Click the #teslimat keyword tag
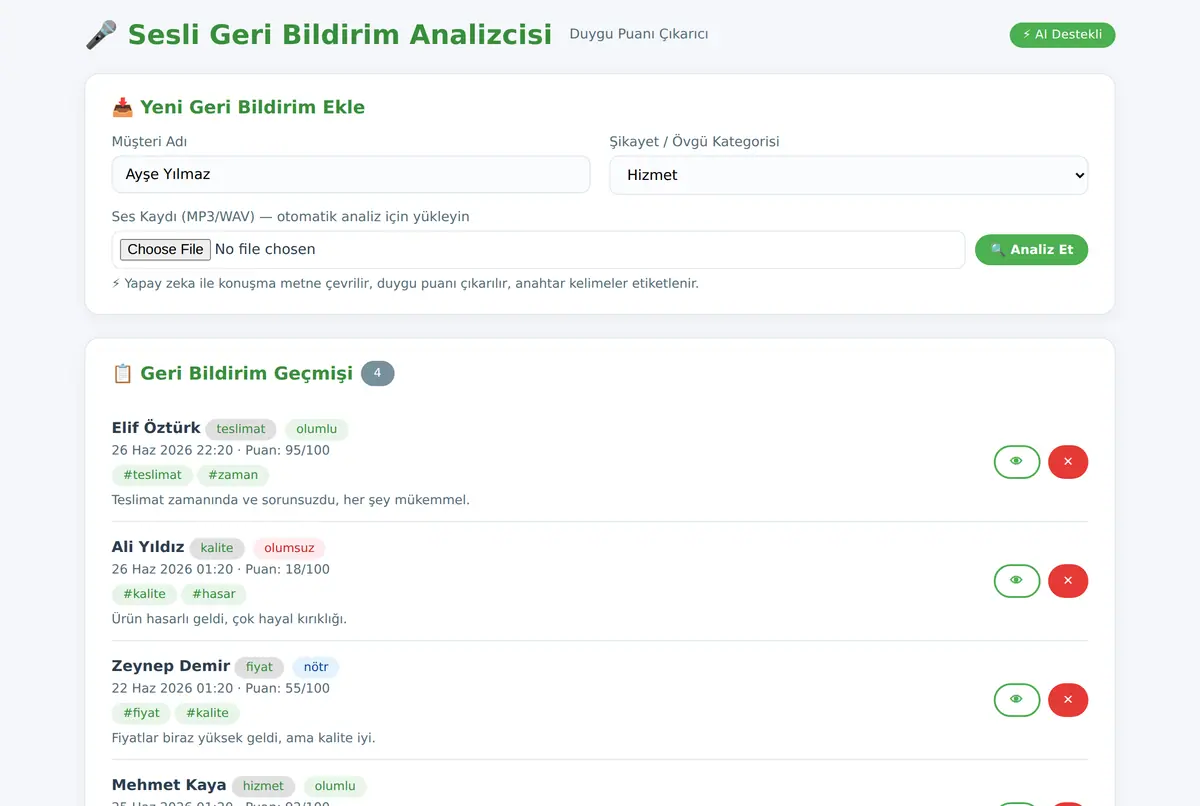Image resolution: width=1200 pixels, height=806 pixels. click(x=152, y=475)
